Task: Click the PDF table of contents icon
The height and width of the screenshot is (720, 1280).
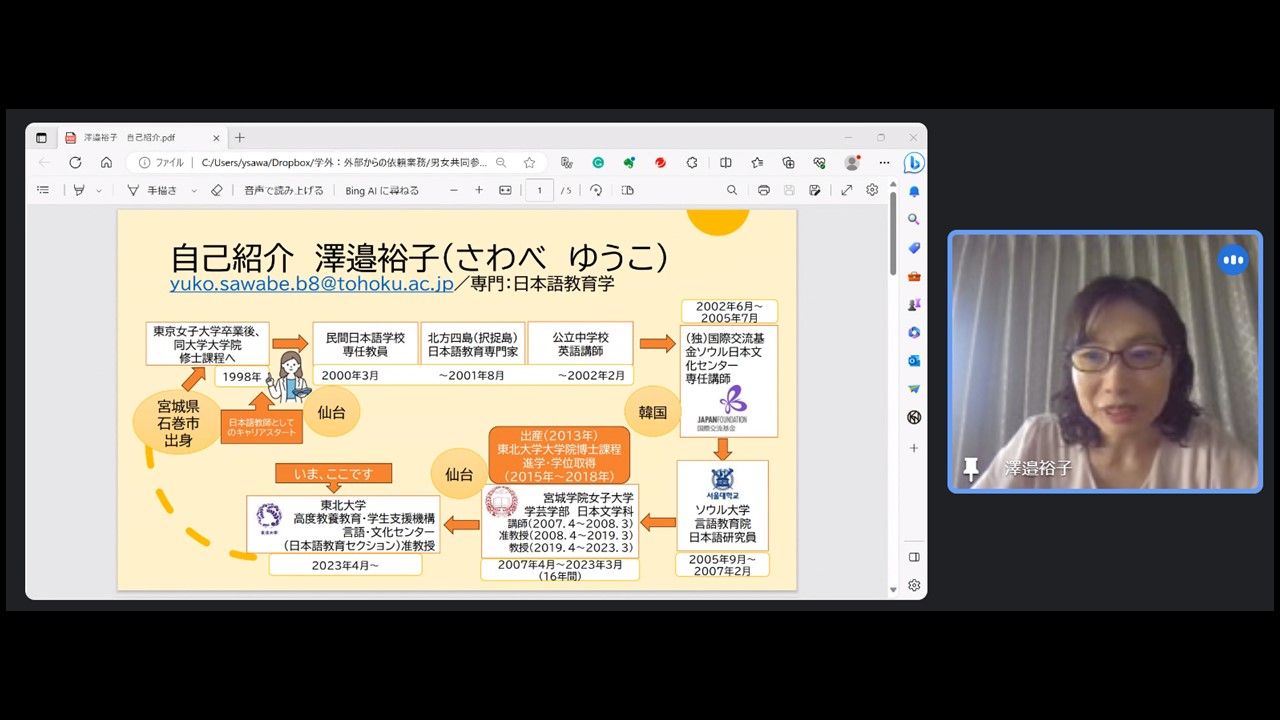Action: tap(43, 190)
